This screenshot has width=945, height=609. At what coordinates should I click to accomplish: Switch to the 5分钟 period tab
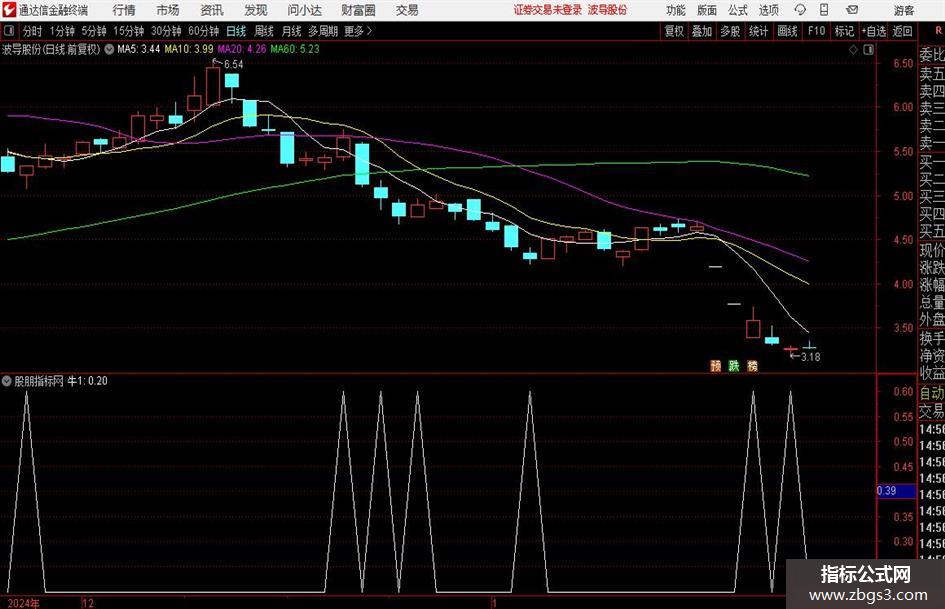(94, 31)
